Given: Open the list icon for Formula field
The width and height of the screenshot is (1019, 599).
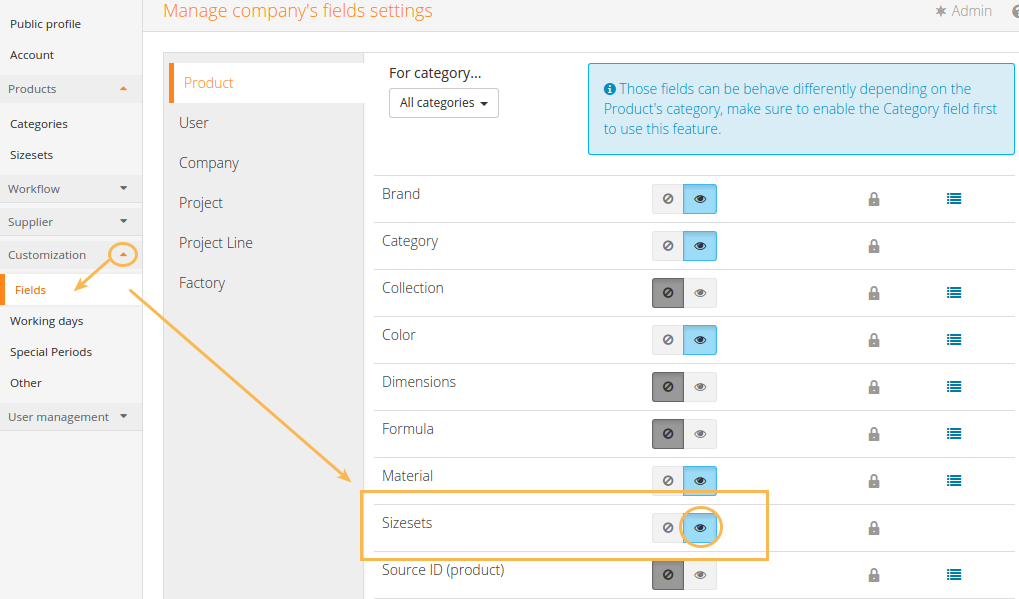Looking at the screenshot, I should [x=954, y=434].
